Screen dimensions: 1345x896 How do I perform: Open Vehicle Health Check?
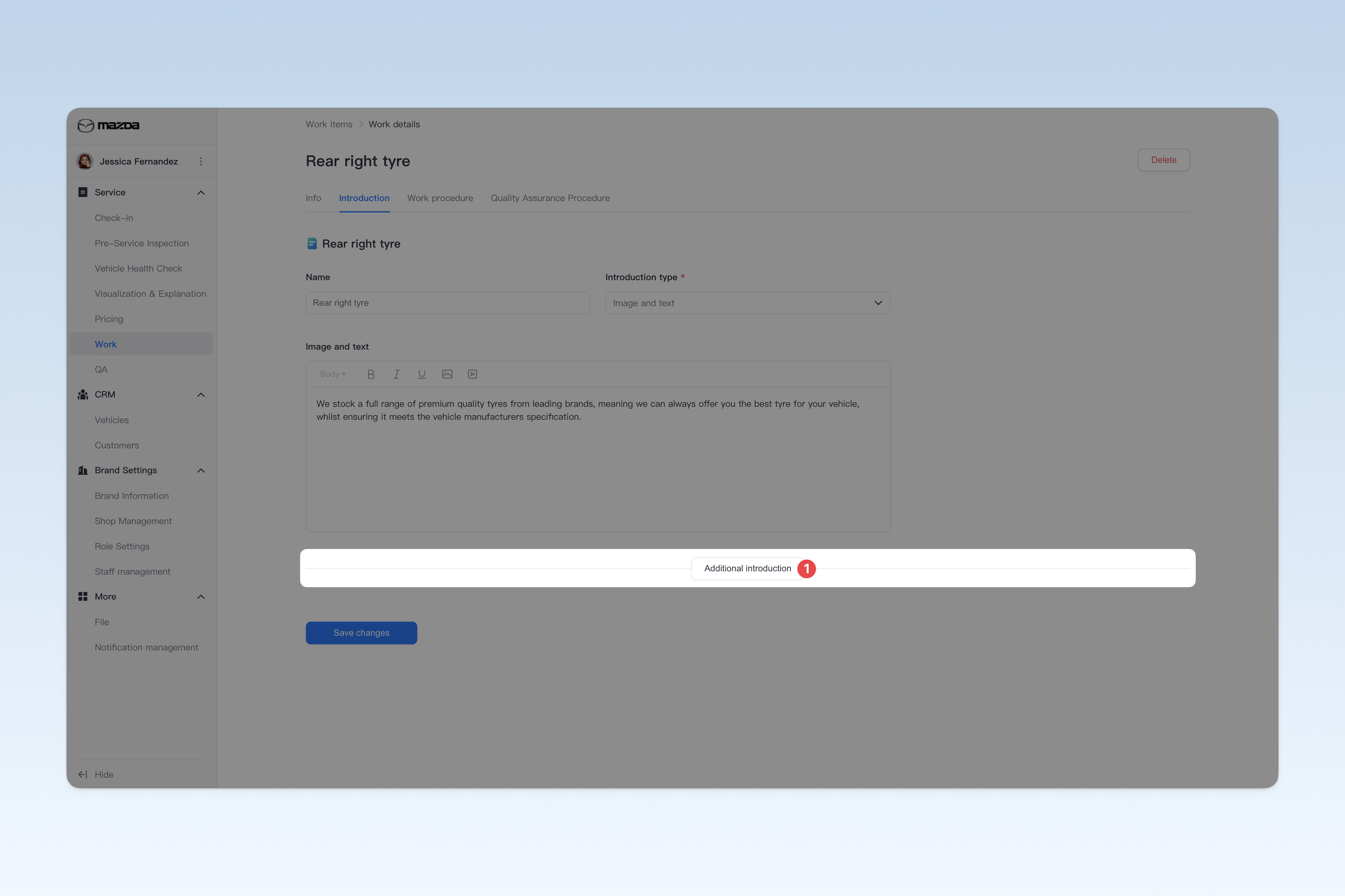click(138, 269)
